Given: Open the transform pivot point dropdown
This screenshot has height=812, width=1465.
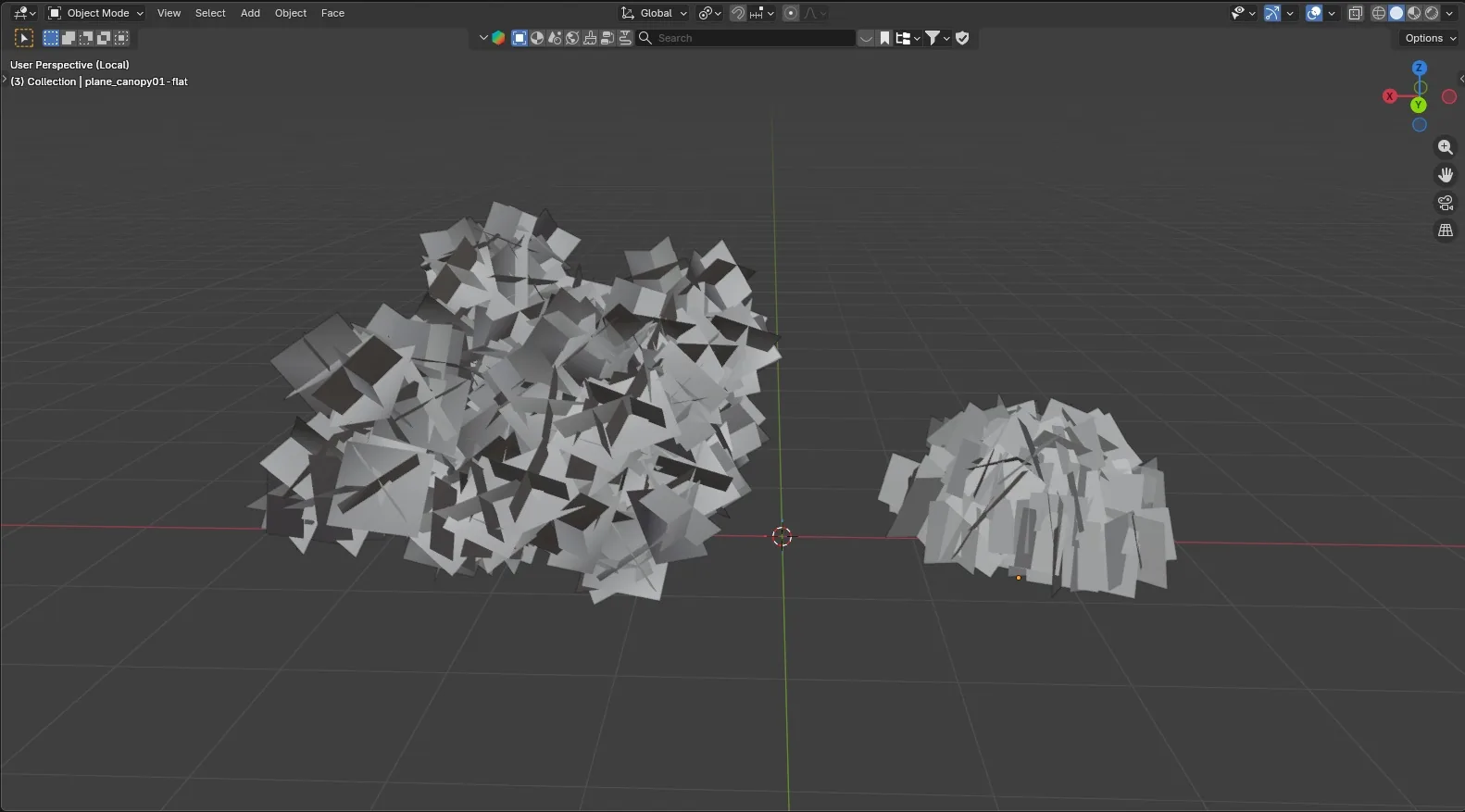Looking at the screenshot, I should (710, 13).
